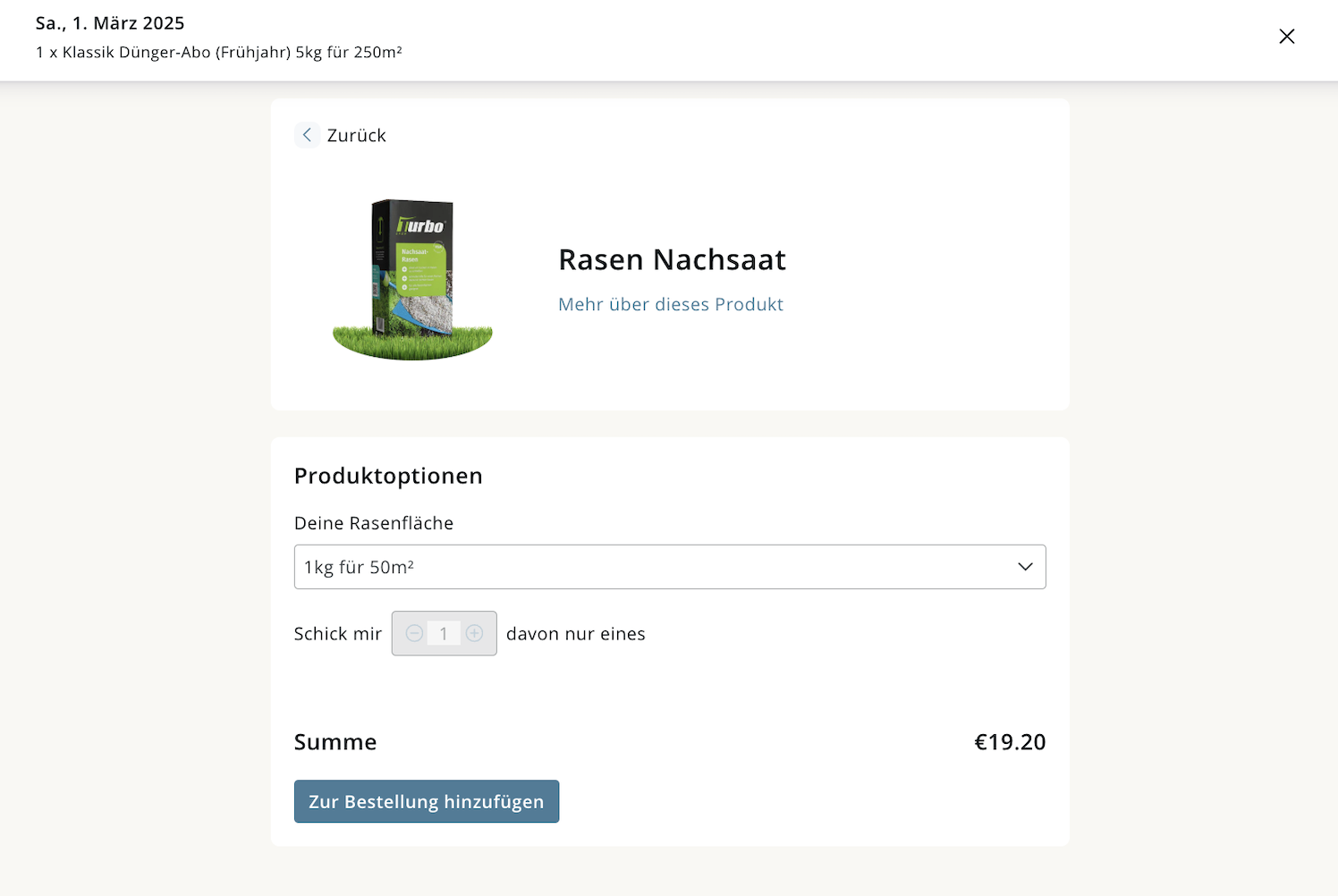The height and width of the screenshot is (896, 1338).
Task: Click the Rasenfläche dropdown chevron arrow
Action: pyautogui.click(x=1025, y=567)
